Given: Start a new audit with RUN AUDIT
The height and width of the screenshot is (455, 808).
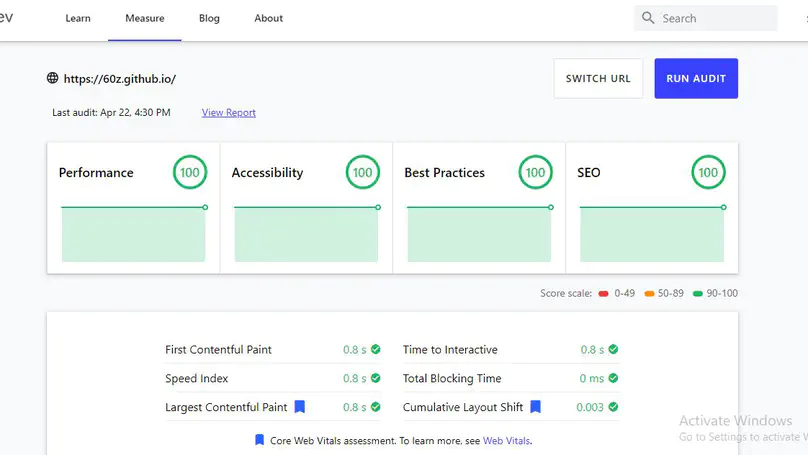Looking at the screenshot, I should click(696, 78).
